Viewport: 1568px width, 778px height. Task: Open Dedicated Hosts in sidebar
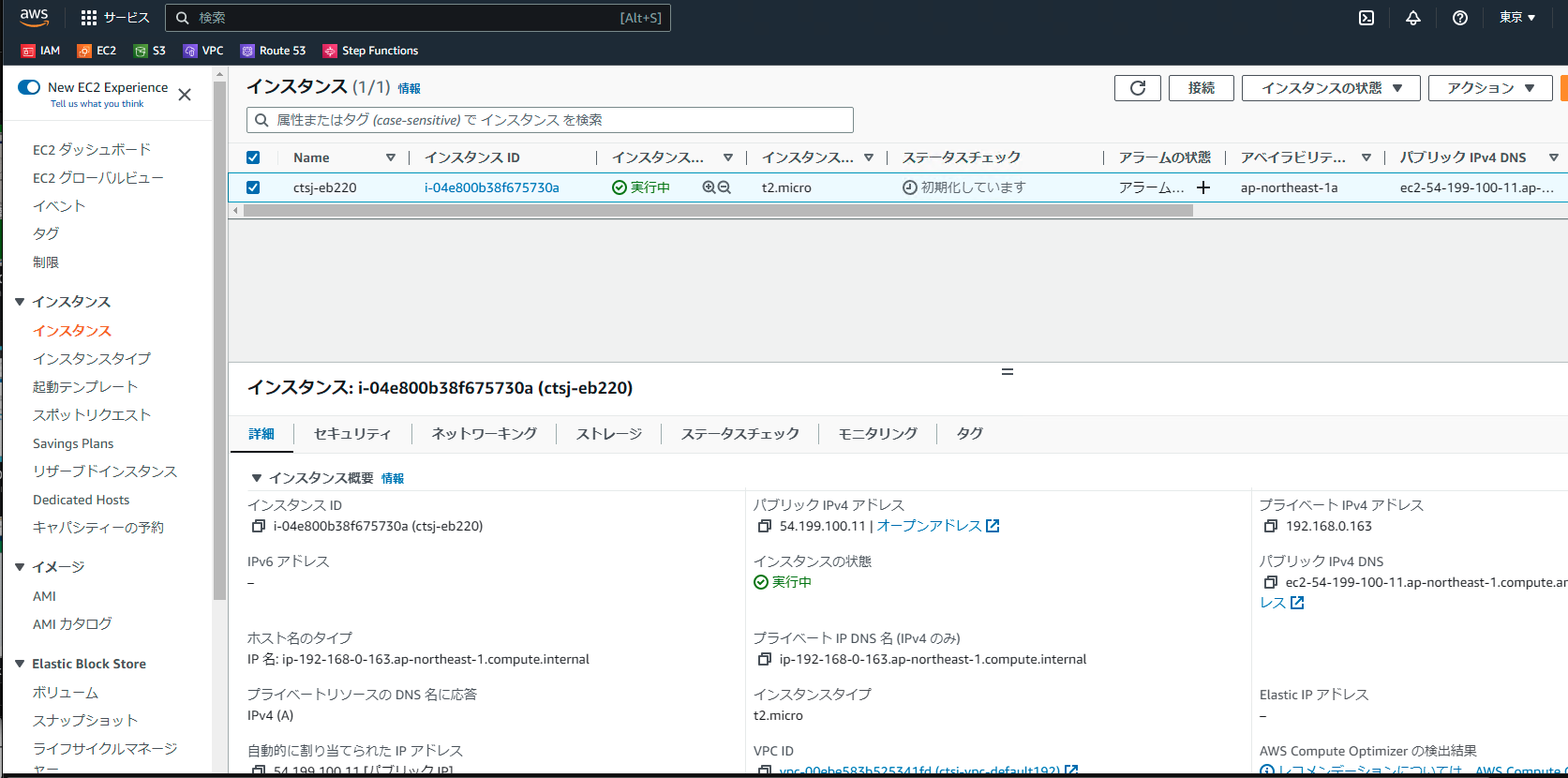(x=82, y=500)
